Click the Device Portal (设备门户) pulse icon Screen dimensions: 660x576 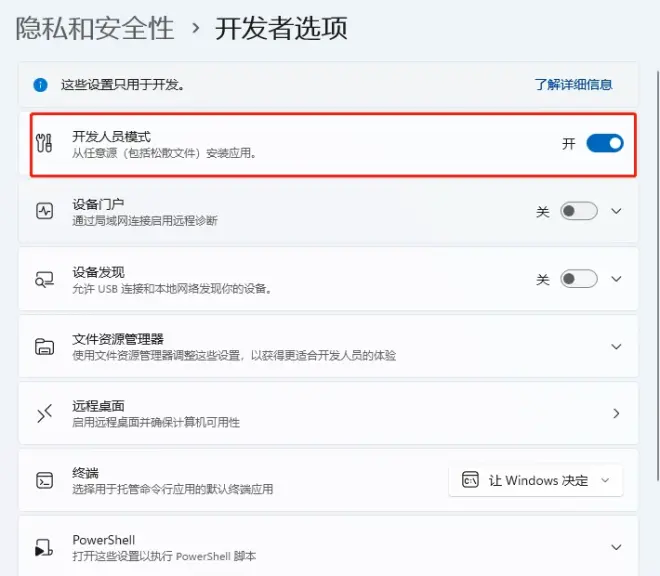(44, 211)
